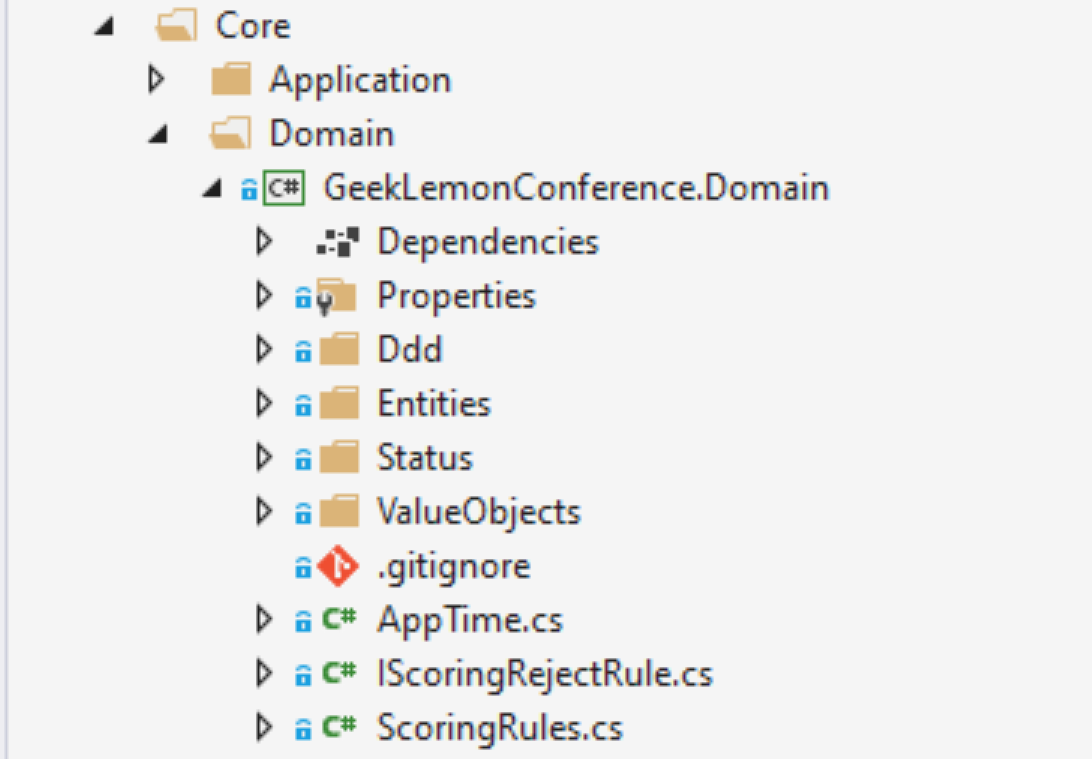Click the source control lock icon beside Entities
The width and height of the screenshot is (1092, 759).
[303, 405]
